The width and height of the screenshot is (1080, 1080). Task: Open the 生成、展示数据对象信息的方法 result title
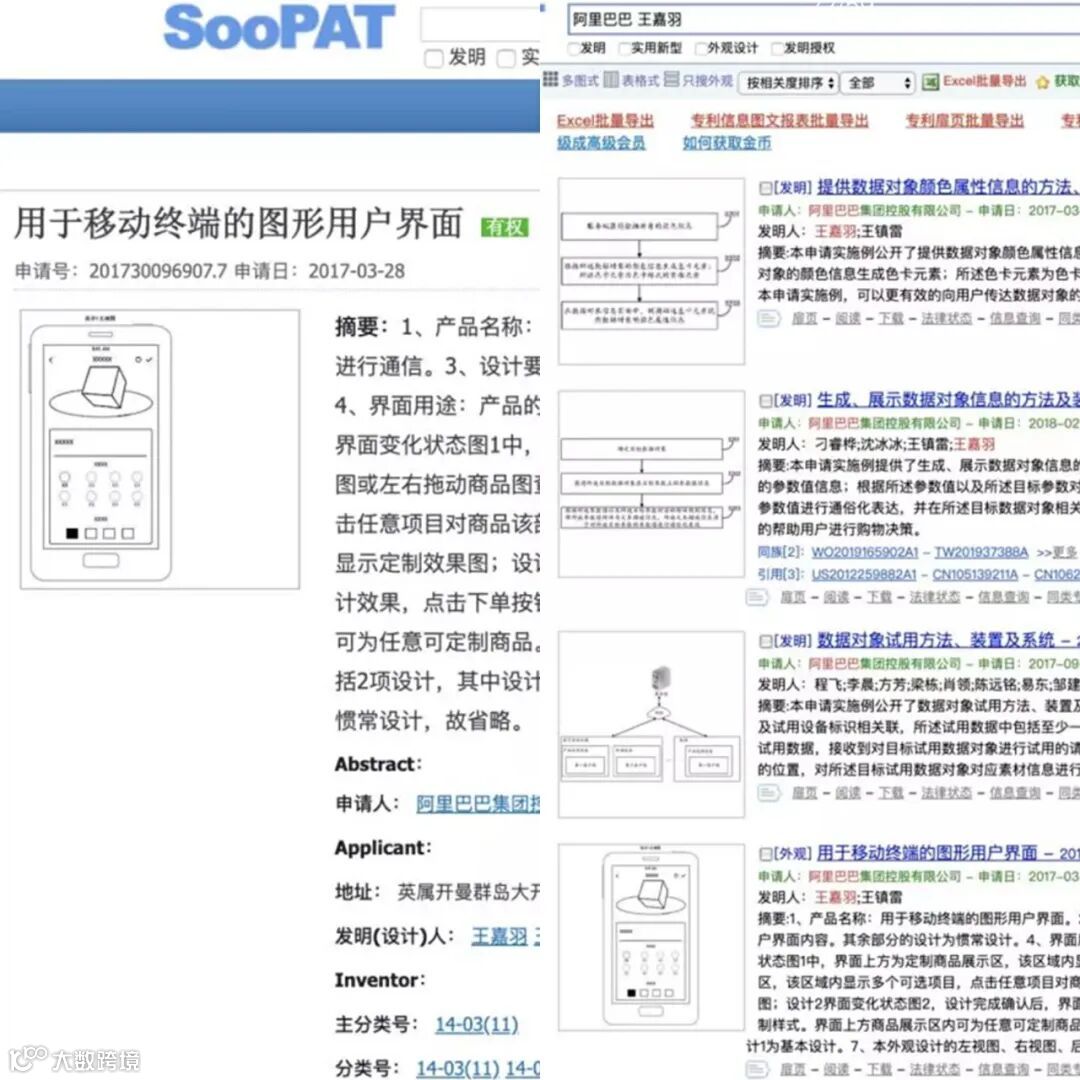tap(948, 399)
